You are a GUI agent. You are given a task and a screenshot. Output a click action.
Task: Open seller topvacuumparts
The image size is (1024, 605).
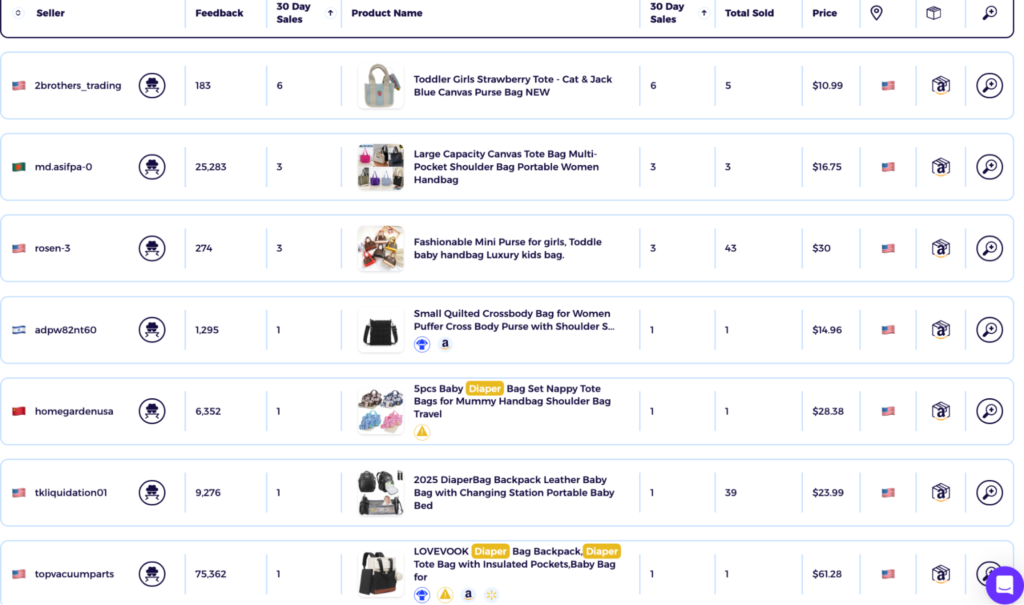(74, 574)
